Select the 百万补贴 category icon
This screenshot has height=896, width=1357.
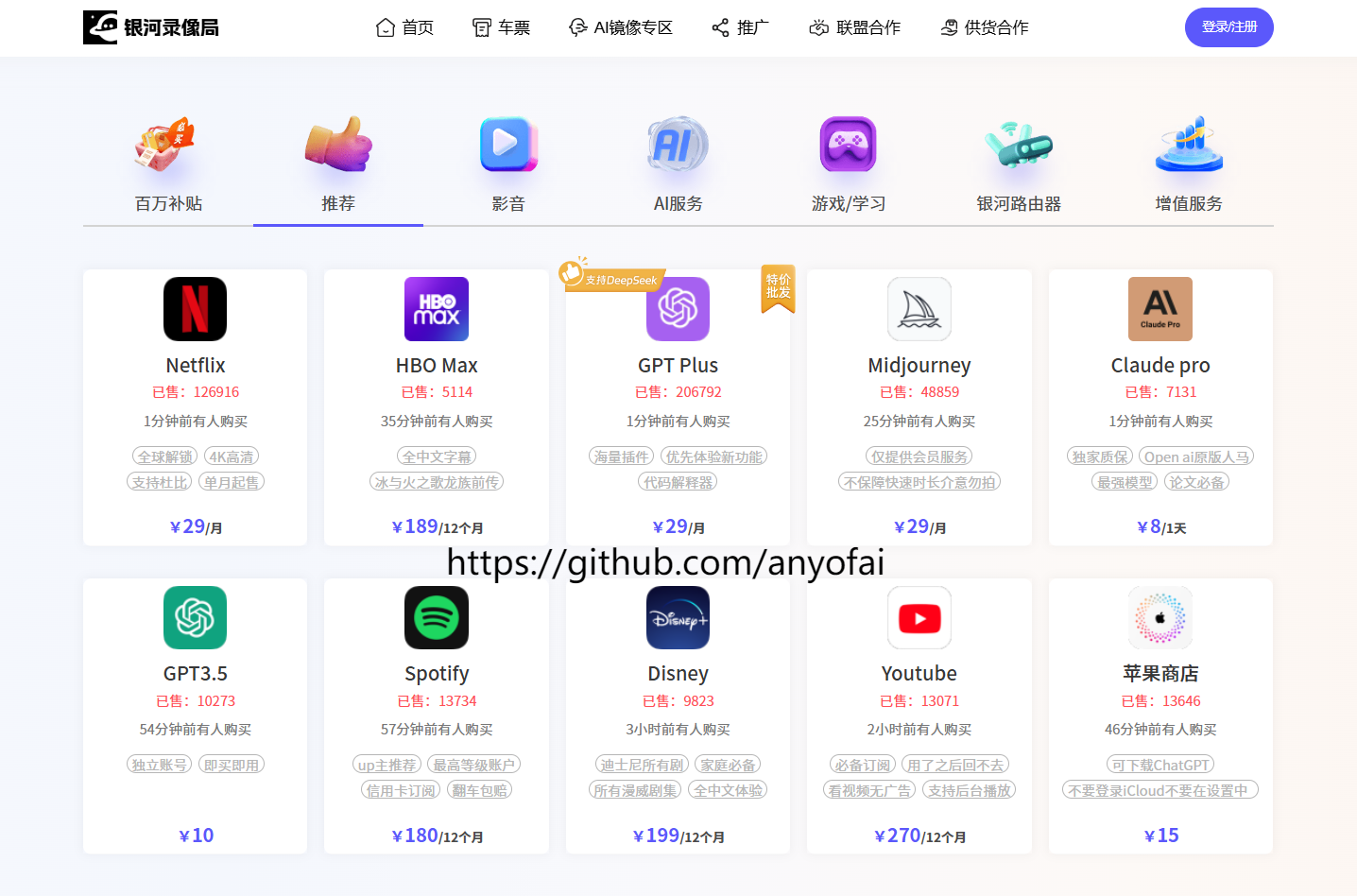(x=164, y=145)
